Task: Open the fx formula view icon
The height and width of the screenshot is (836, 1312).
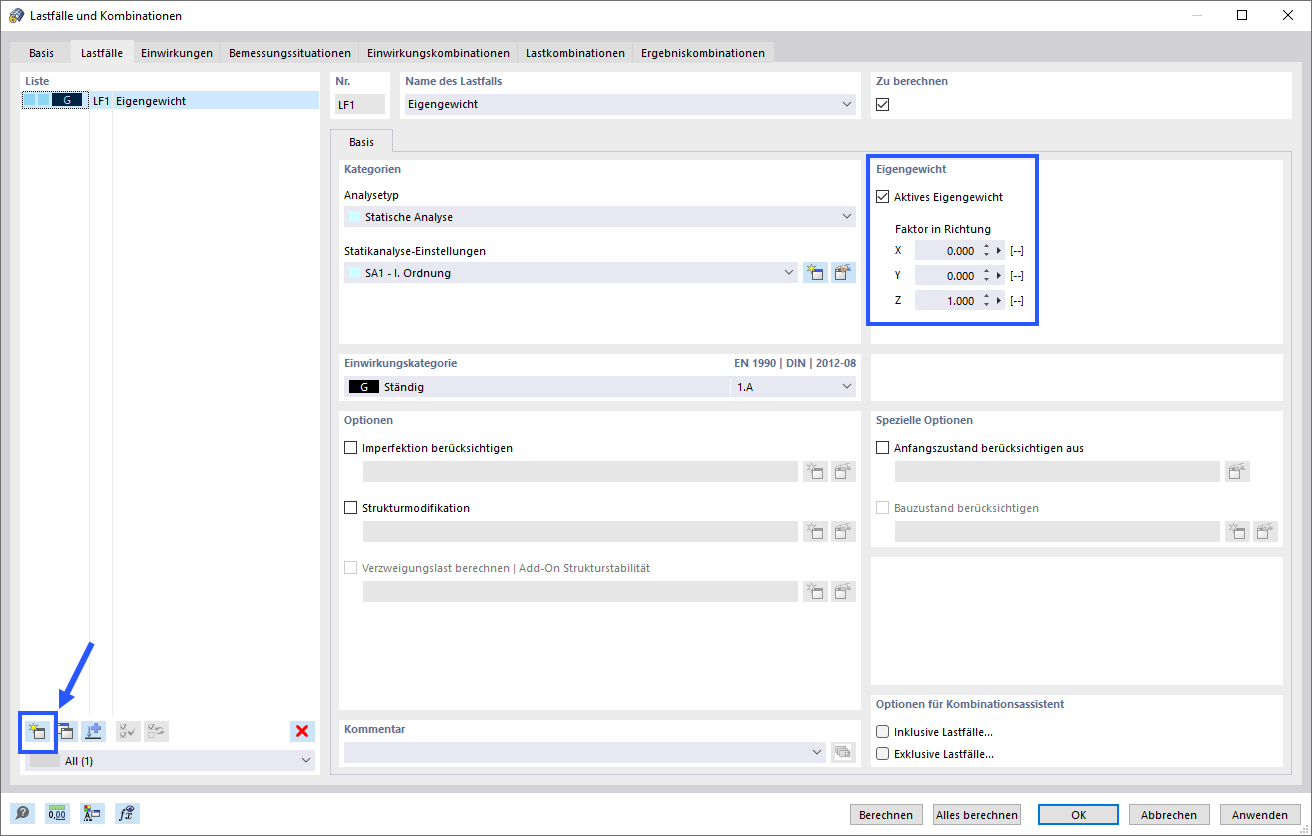Action: pos(127,814)
